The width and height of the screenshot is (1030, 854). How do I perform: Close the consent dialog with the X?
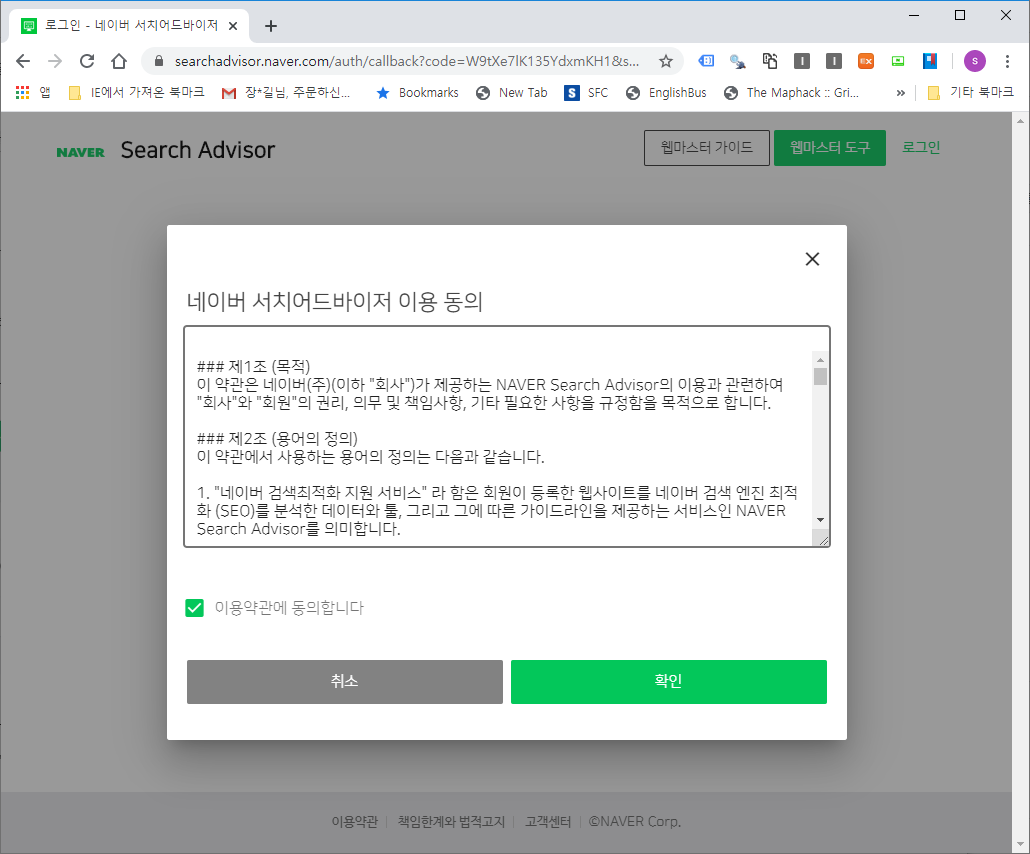812,259
